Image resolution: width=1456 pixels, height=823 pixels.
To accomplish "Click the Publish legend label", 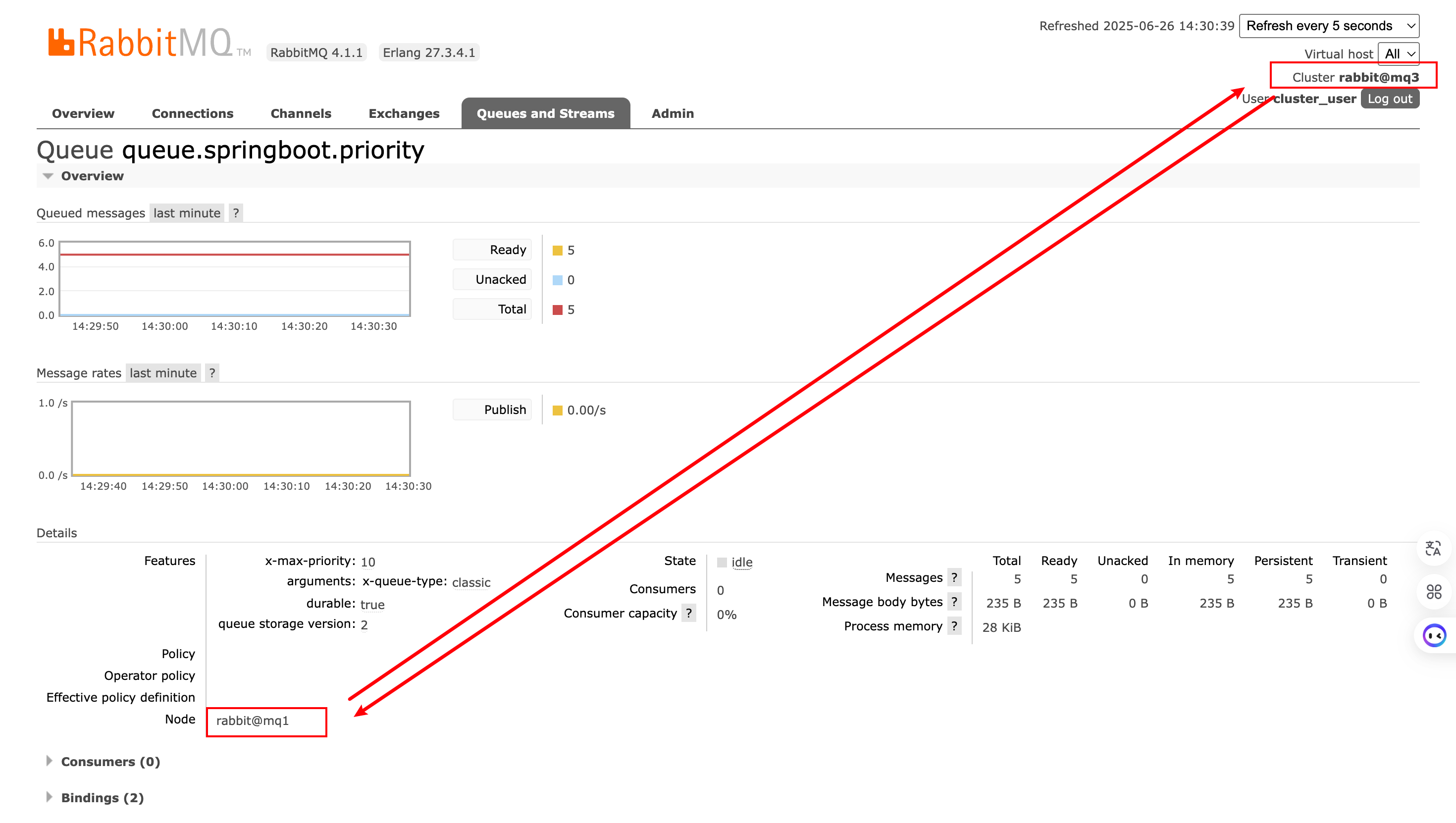I will (x=492, y=410).
